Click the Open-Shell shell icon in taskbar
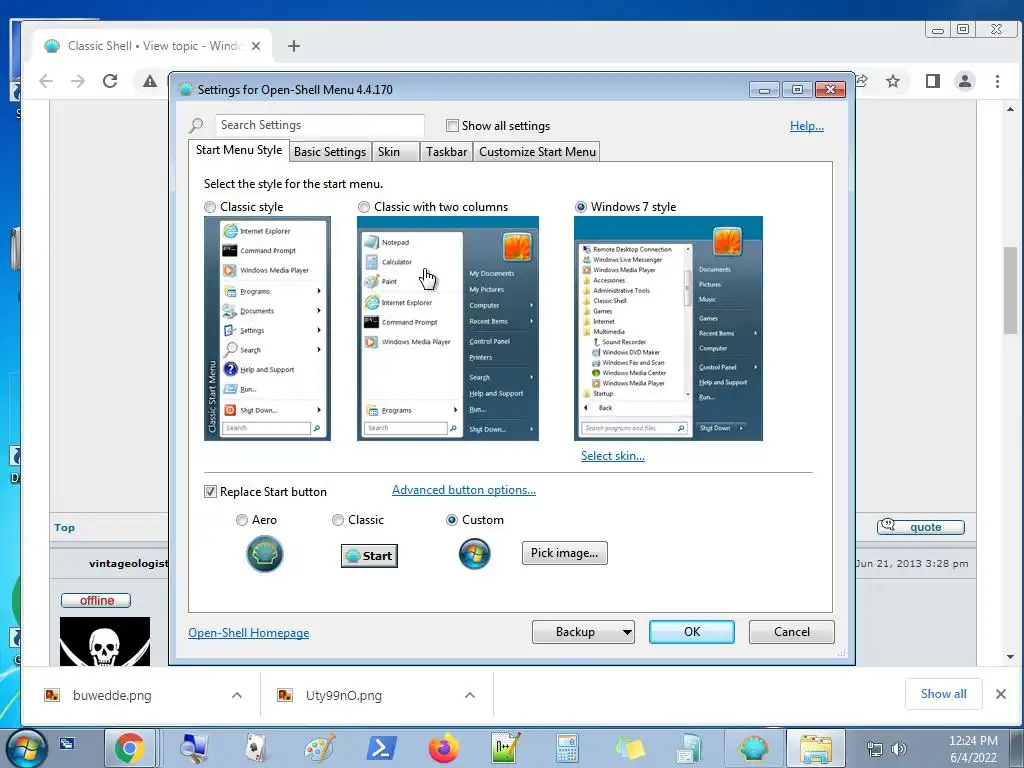This screenshot has height=768, width=1024. (x=754, y=748)
